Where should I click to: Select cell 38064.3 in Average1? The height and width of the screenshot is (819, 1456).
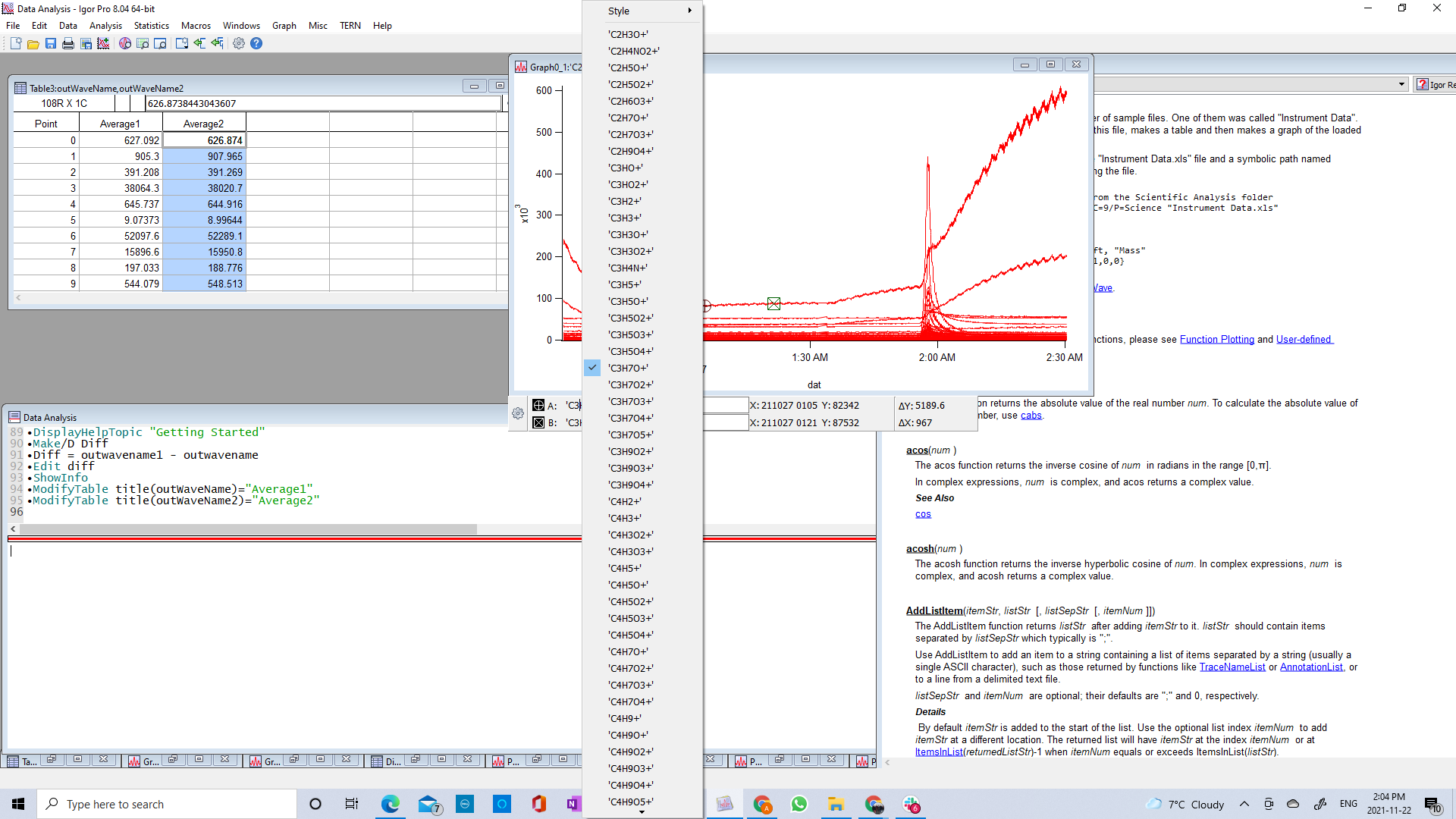(121, 188)
